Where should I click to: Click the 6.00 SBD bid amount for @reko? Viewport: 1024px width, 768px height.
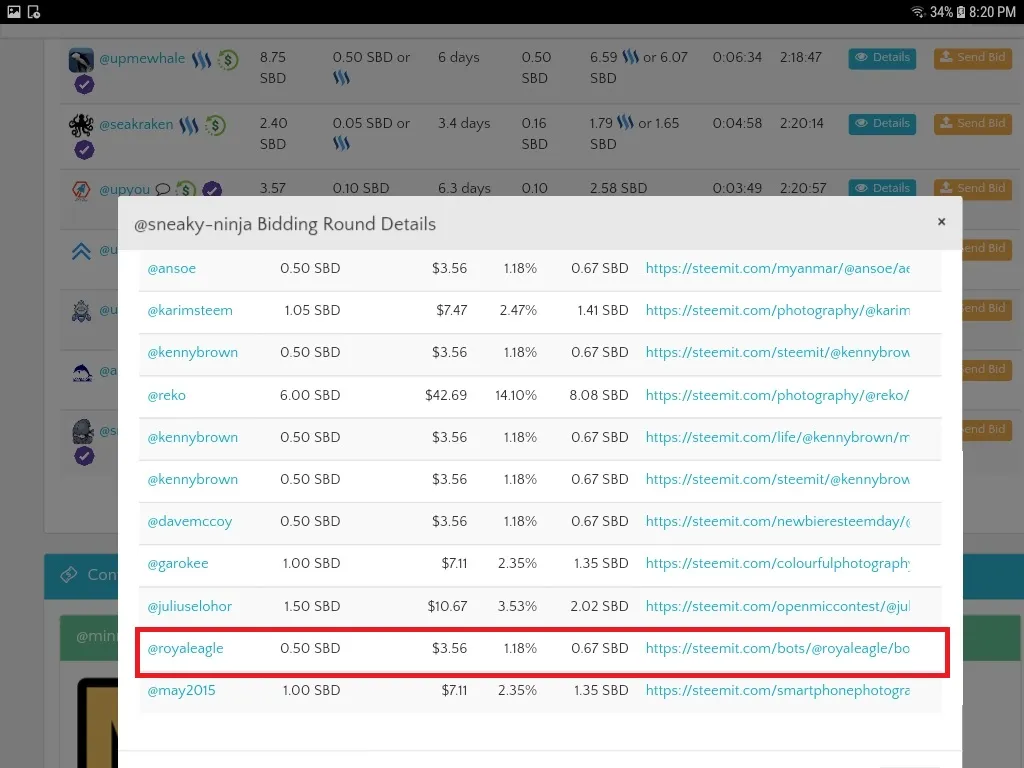click(x=310, y=395)
